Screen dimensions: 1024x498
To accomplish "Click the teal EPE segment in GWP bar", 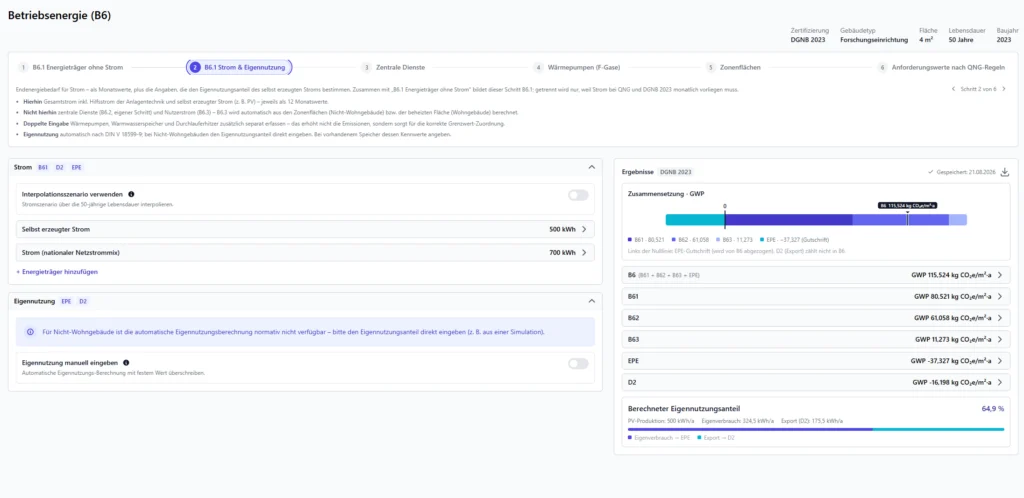I will click(x=695, y=220).
